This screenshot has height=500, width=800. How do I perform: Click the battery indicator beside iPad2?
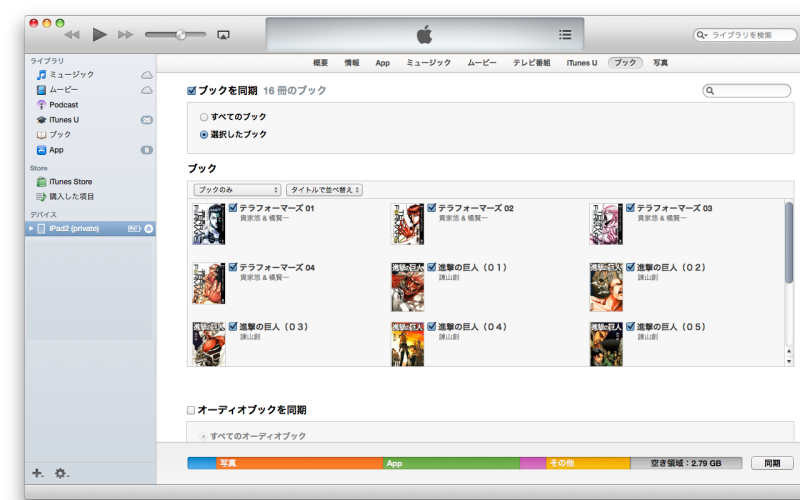pyautogui.click(x=134, y=229)
